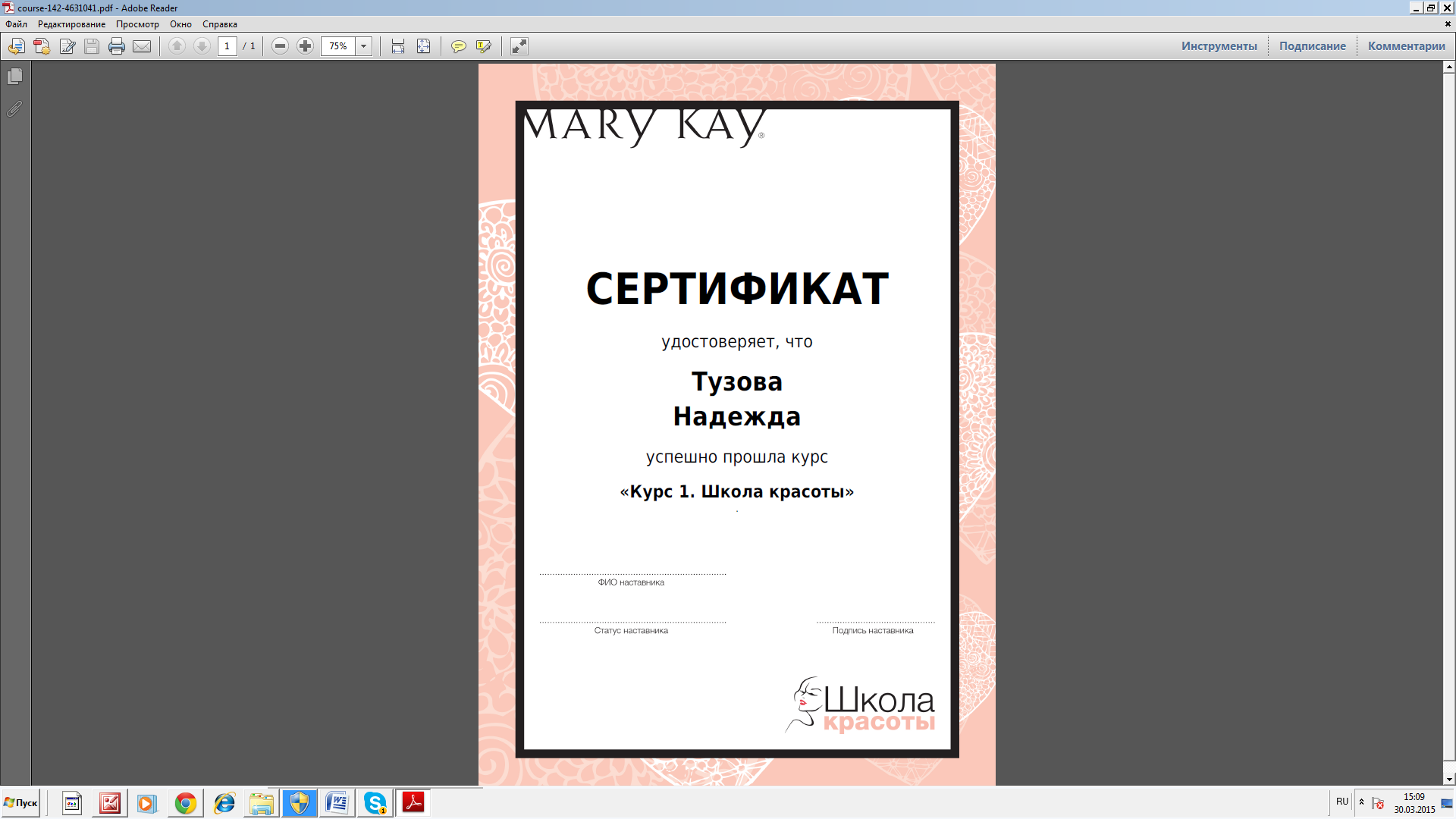Click Adobe Reader taskbar button
1456x819 pixels.
(413, 802)
